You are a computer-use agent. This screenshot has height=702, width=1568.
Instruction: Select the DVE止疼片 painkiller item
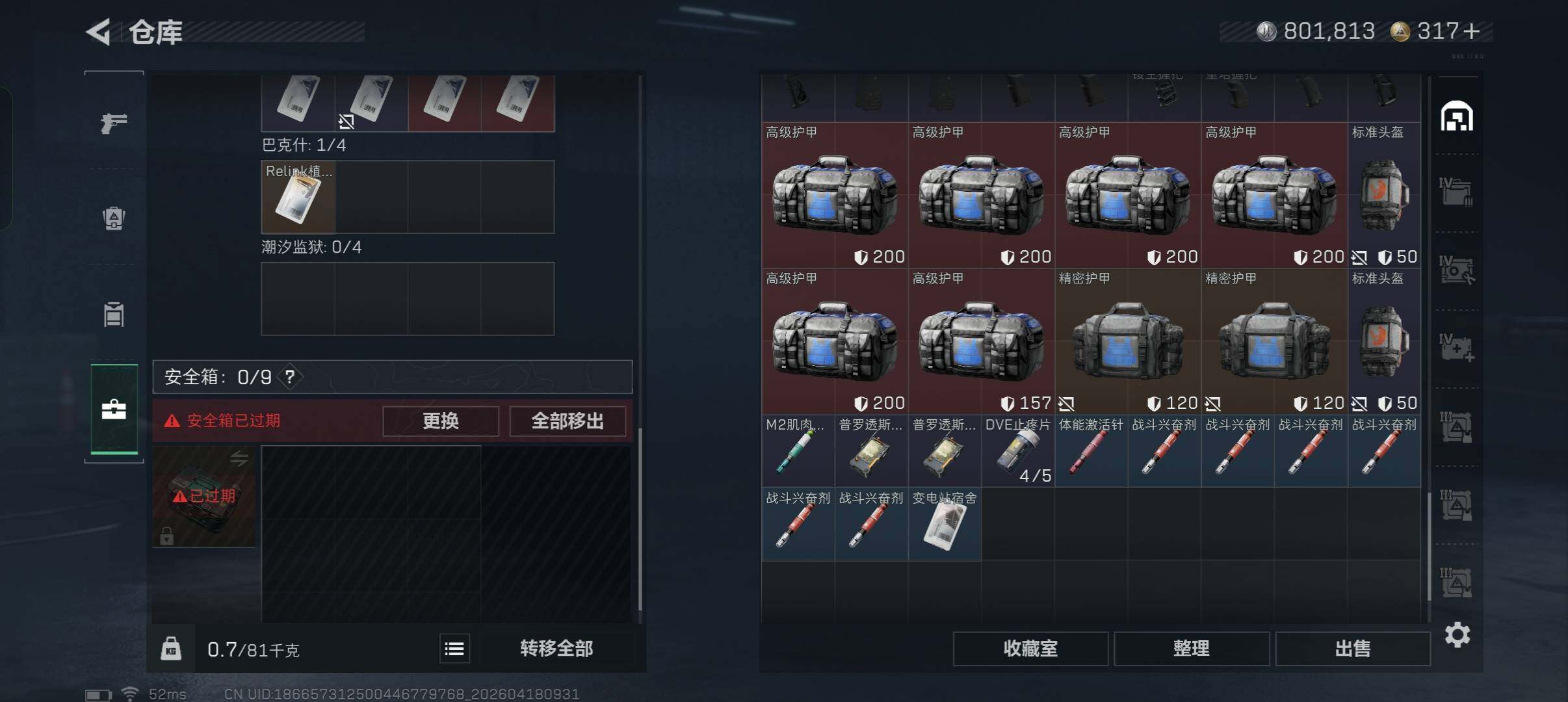pyautogui.click(x=1018, y=451)
